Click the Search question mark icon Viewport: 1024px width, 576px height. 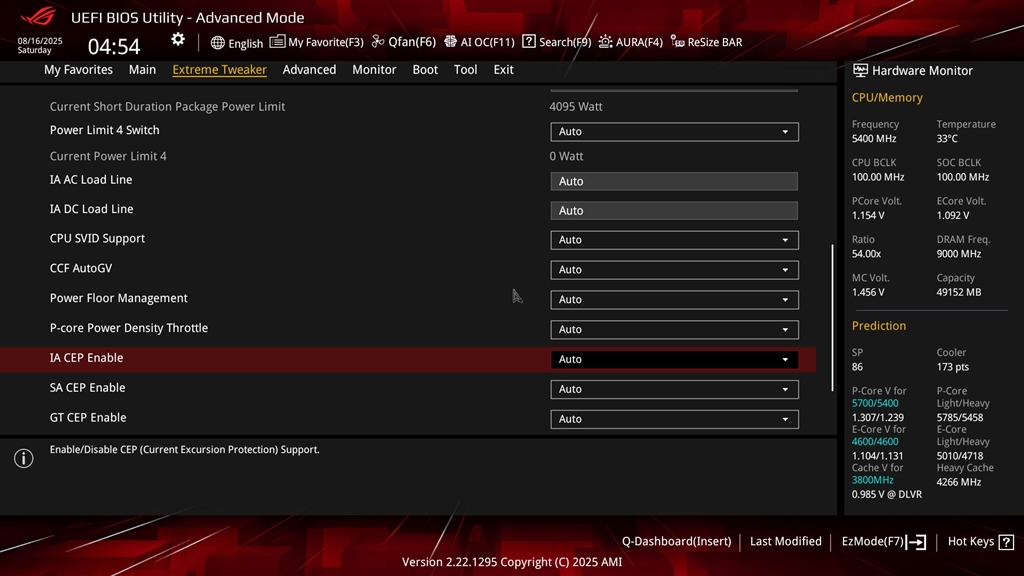coord(529,42)
